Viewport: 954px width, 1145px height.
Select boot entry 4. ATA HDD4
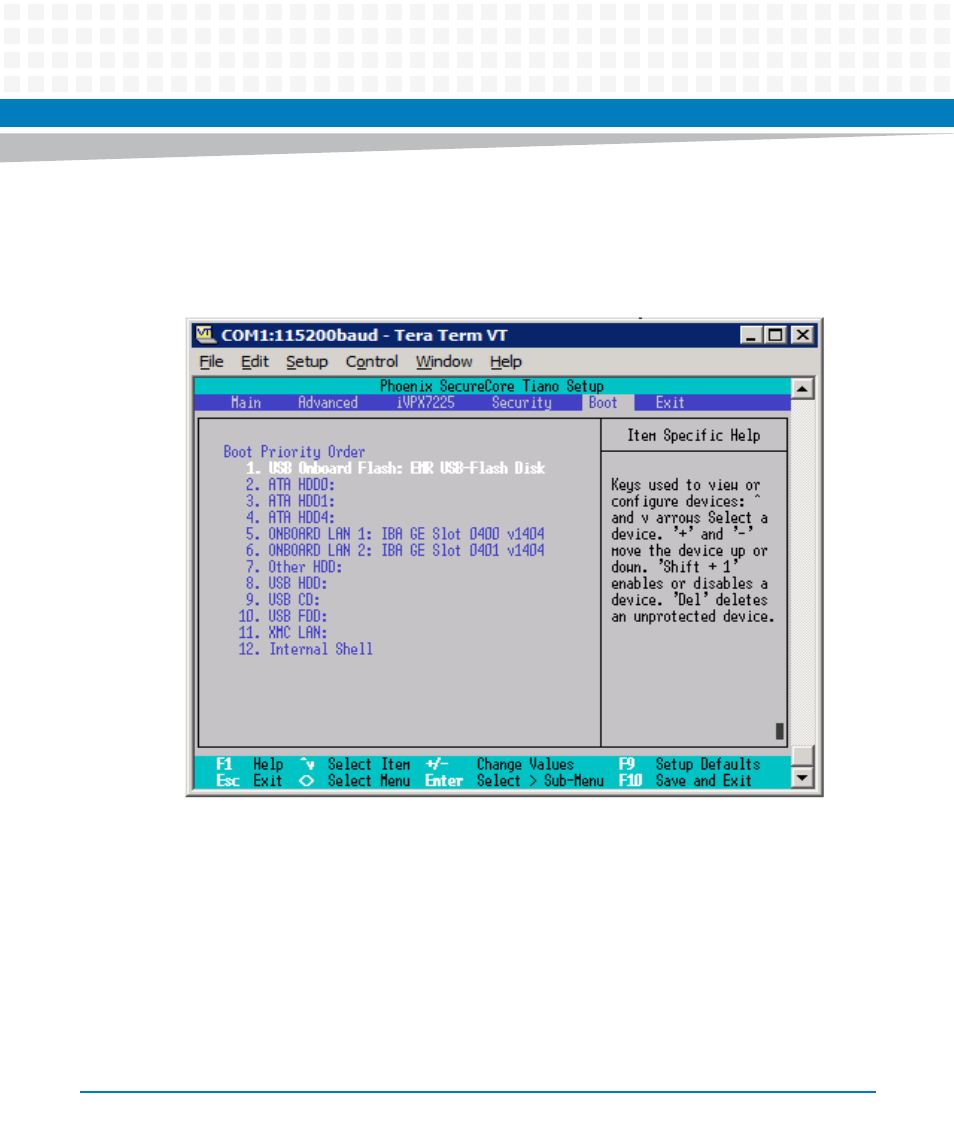[290, 518]
